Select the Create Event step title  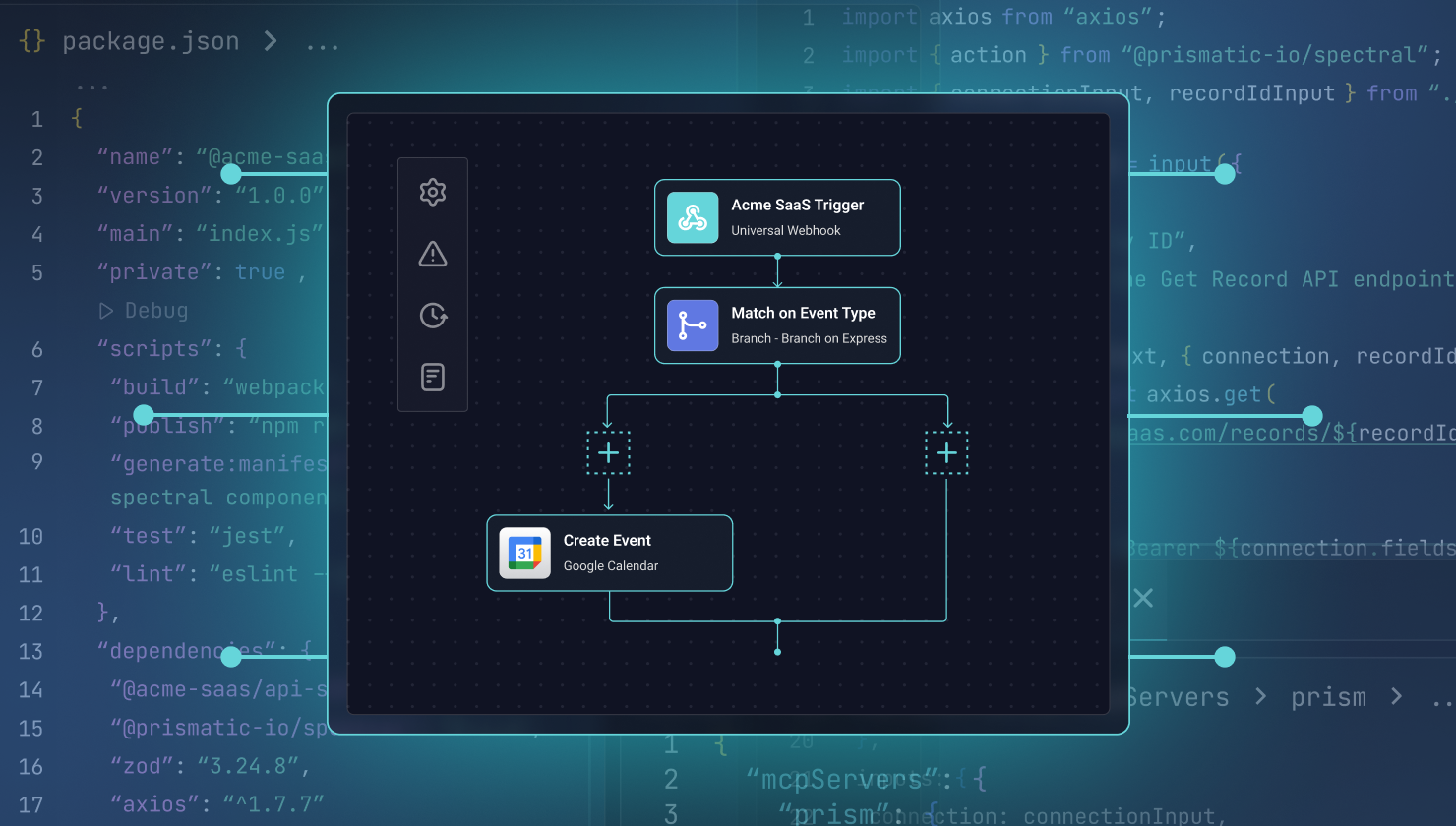pyautogui.click(x=607, y=541)
